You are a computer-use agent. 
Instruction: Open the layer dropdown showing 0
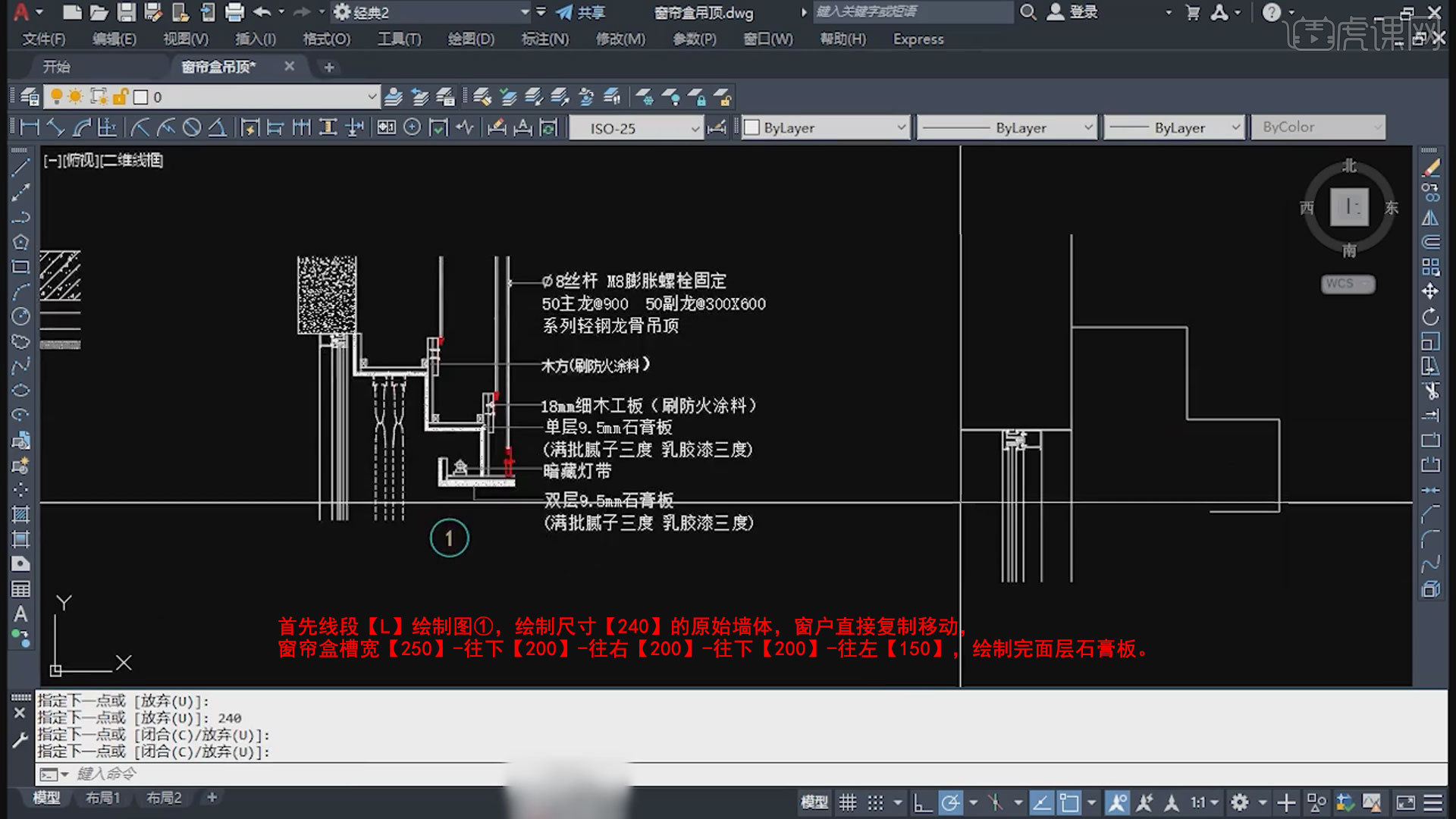(212, 97)
